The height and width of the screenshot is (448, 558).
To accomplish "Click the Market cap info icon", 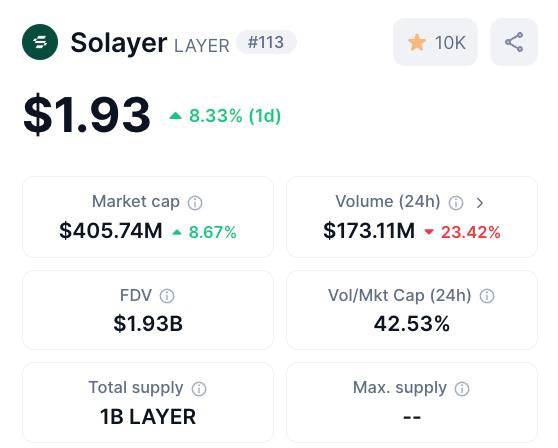I will coord(195,203).
